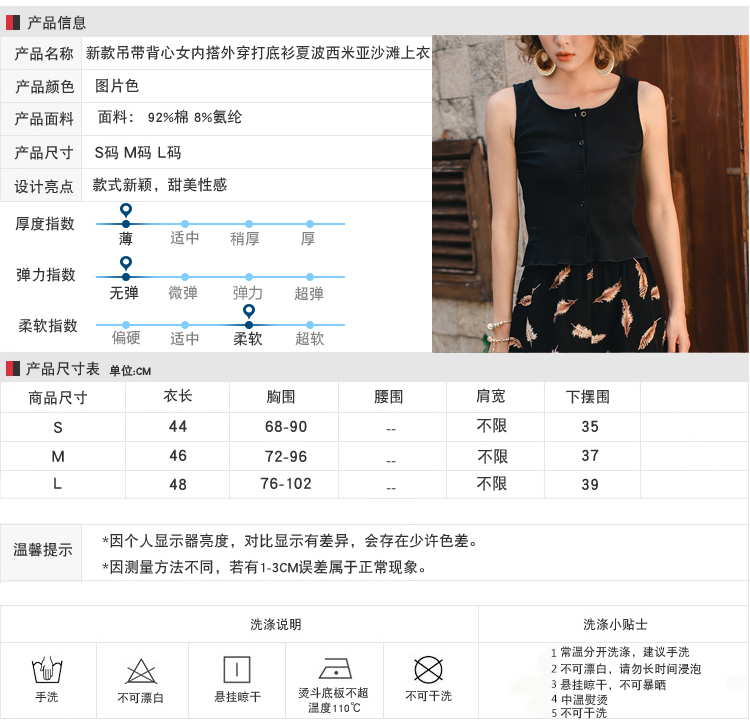The height and width of the screenshot is (726, 750).
Task: Click the hand wash (手洗) icon
Action: coord(47,670)
